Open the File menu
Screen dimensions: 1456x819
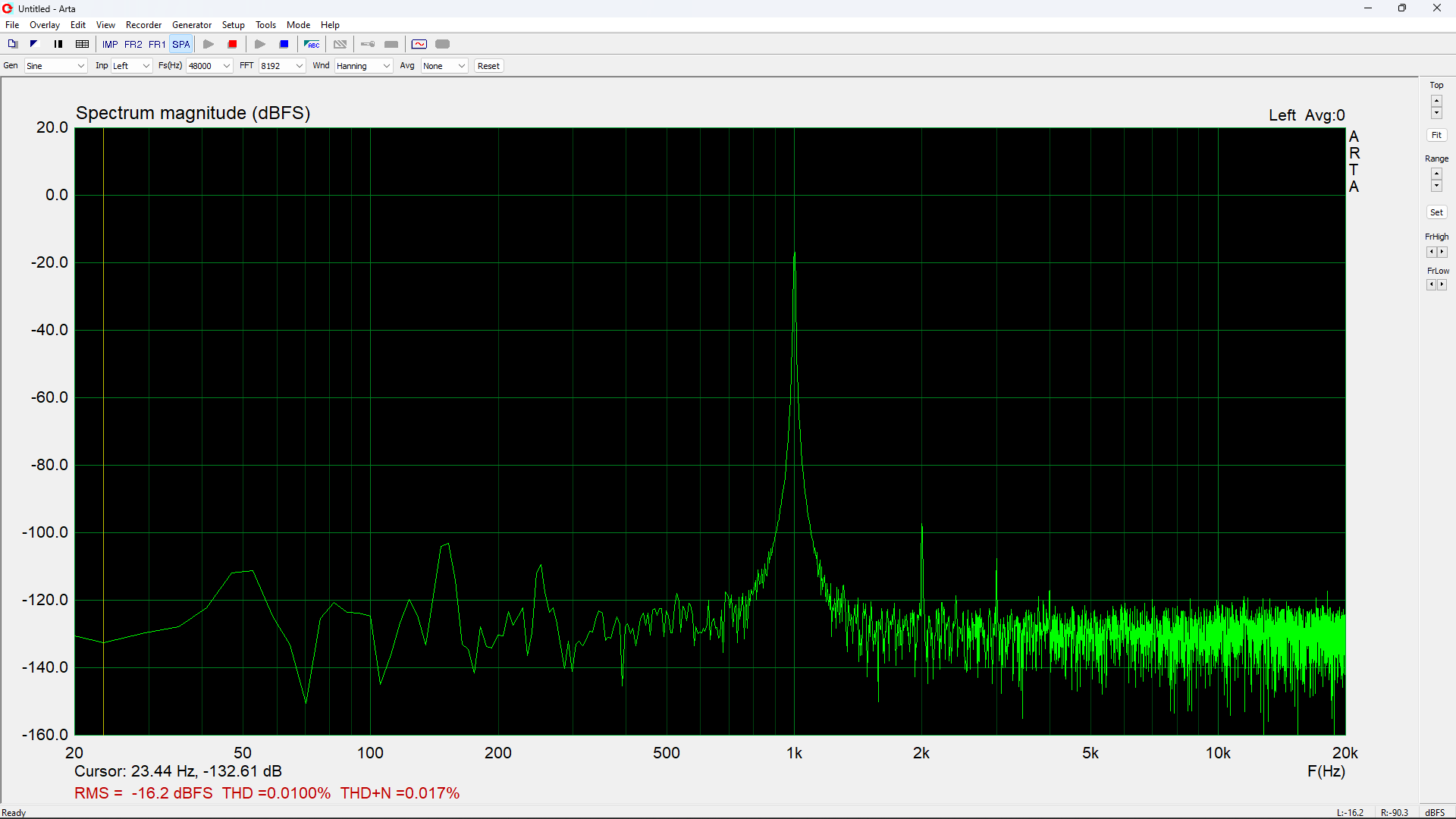pyautogui.click(x=12, y=25)
